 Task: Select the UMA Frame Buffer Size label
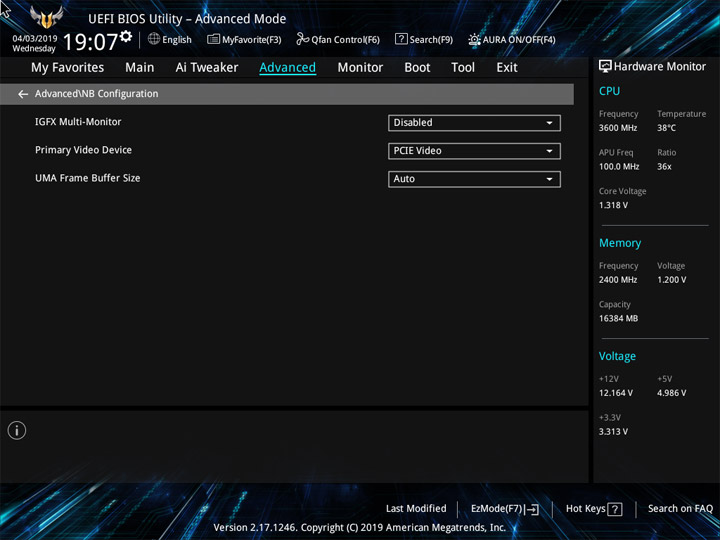pos(87,178)
